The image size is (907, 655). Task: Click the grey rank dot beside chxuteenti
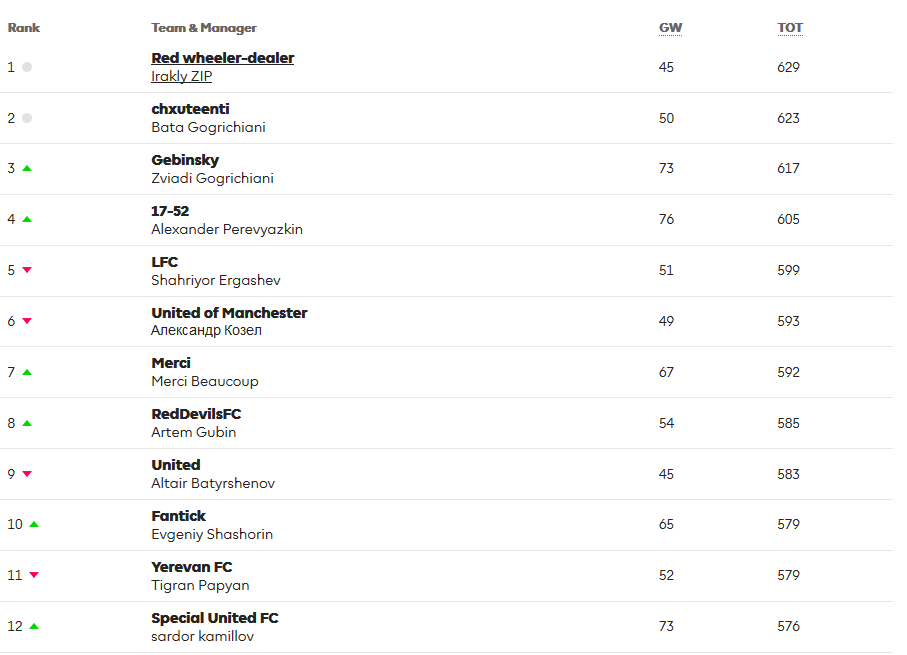click(x=27, y=118)
